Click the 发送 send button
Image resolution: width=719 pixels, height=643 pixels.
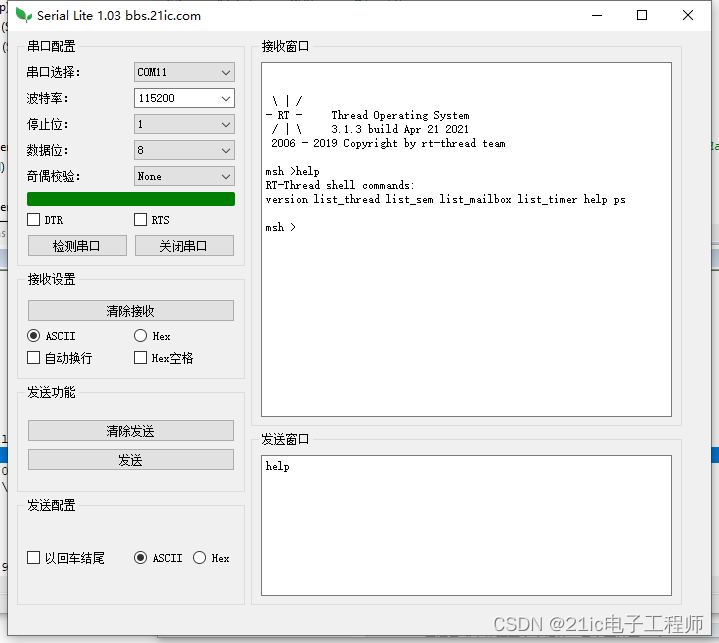pyautogui.click(x=131, y=460)
